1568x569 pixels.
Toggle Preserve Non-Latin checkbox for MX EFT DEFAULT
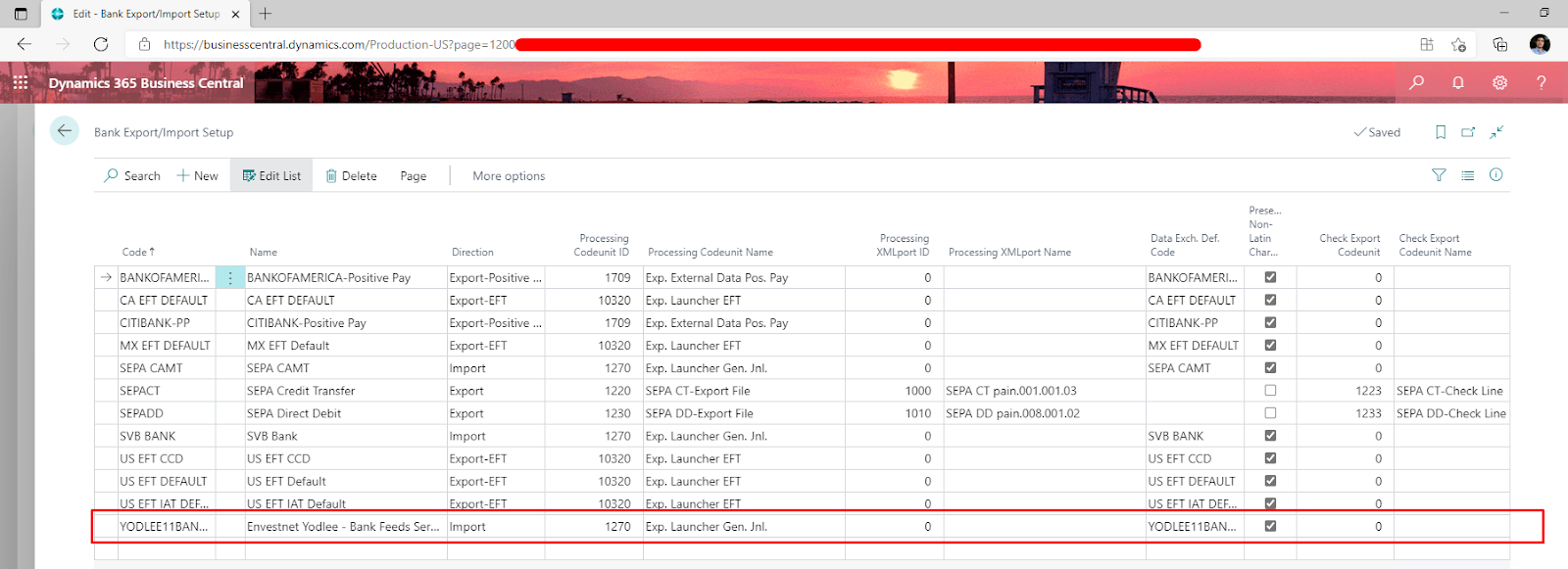pos(1270,345)
